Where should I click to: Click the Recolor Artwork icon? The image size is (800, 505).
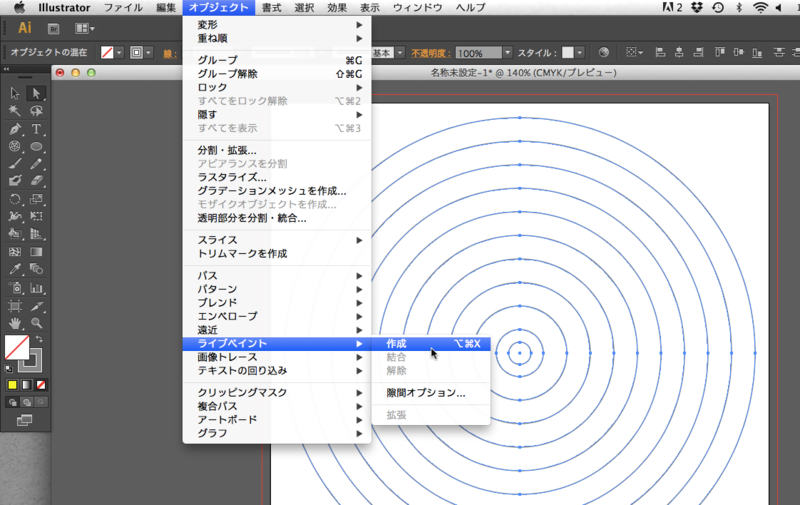coord(604,53)
